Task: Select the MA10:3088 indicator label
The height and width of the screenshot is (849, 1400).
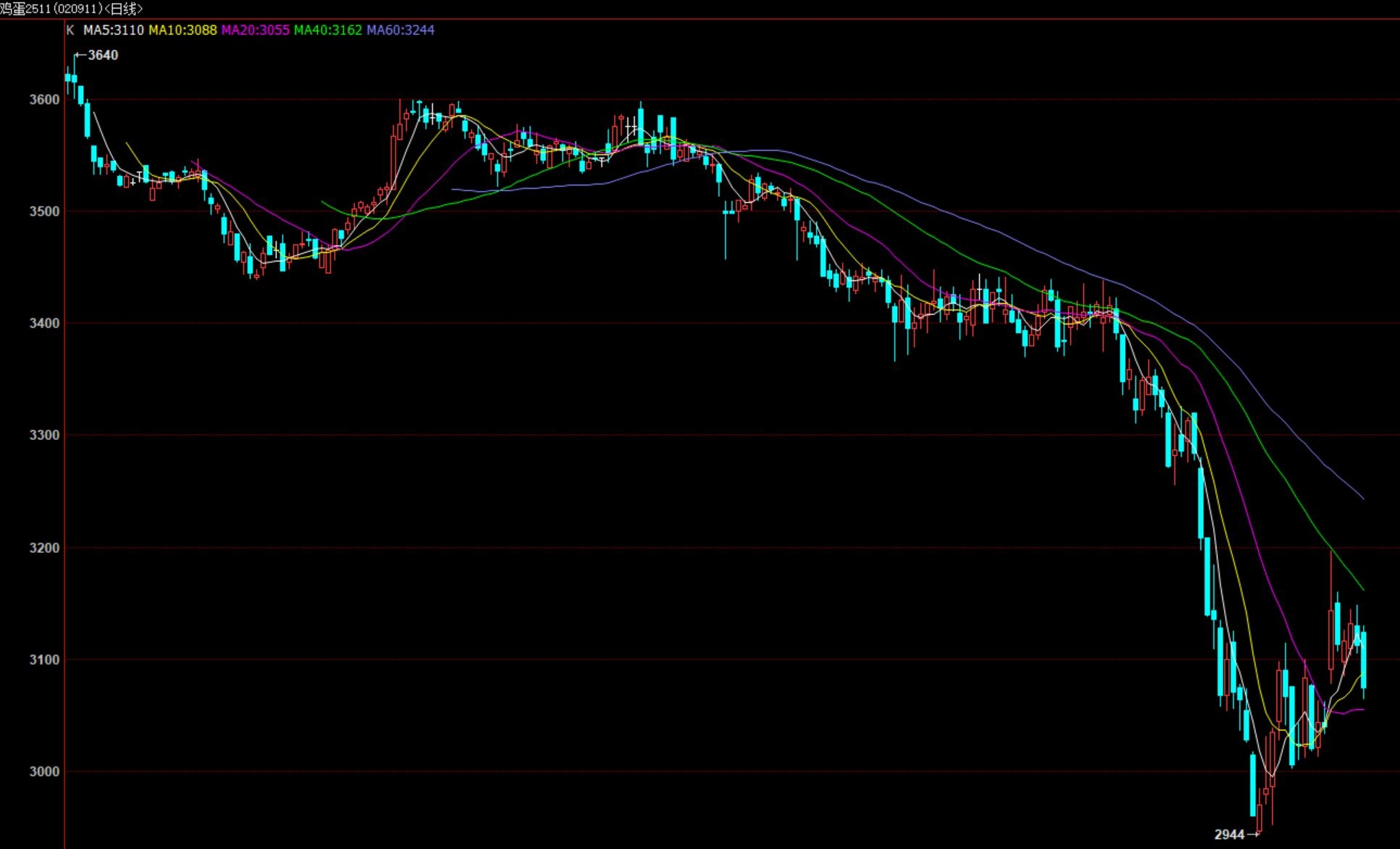Action: 182,30
